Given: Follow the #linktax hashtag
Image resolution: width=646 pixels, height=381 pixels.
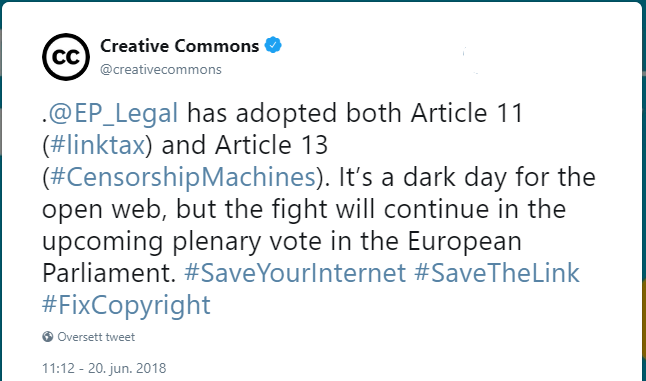Looking at the screenshot, I should (x=97, y=145).
